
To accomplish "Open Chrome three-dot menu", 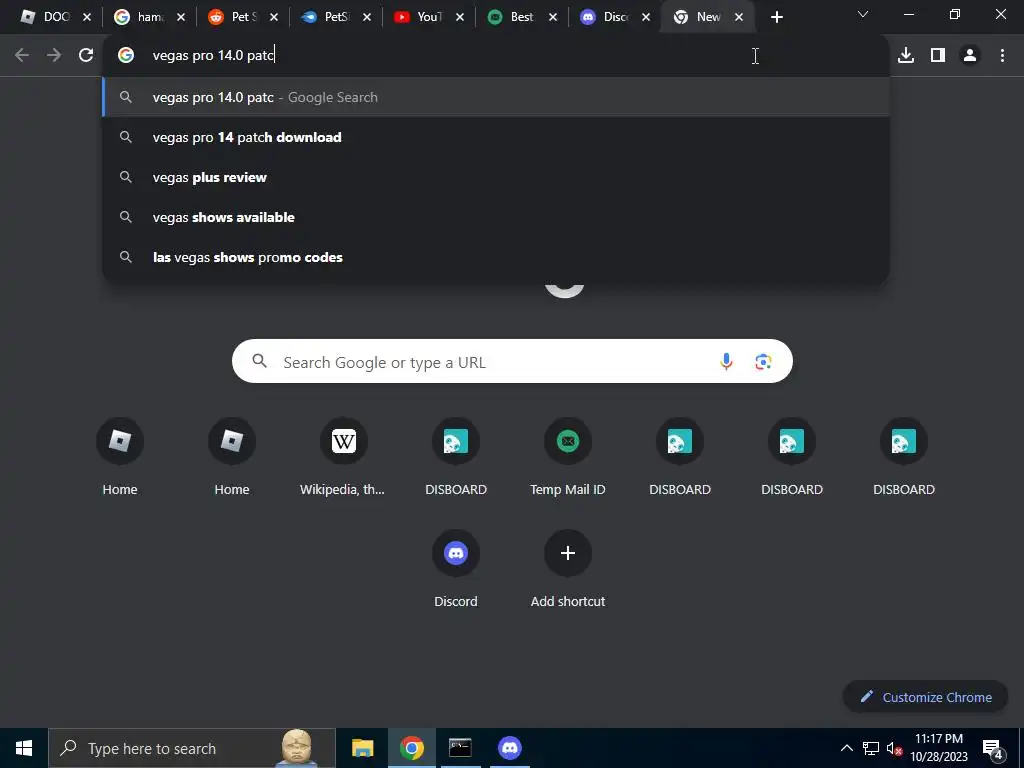I will (1002, 56).
